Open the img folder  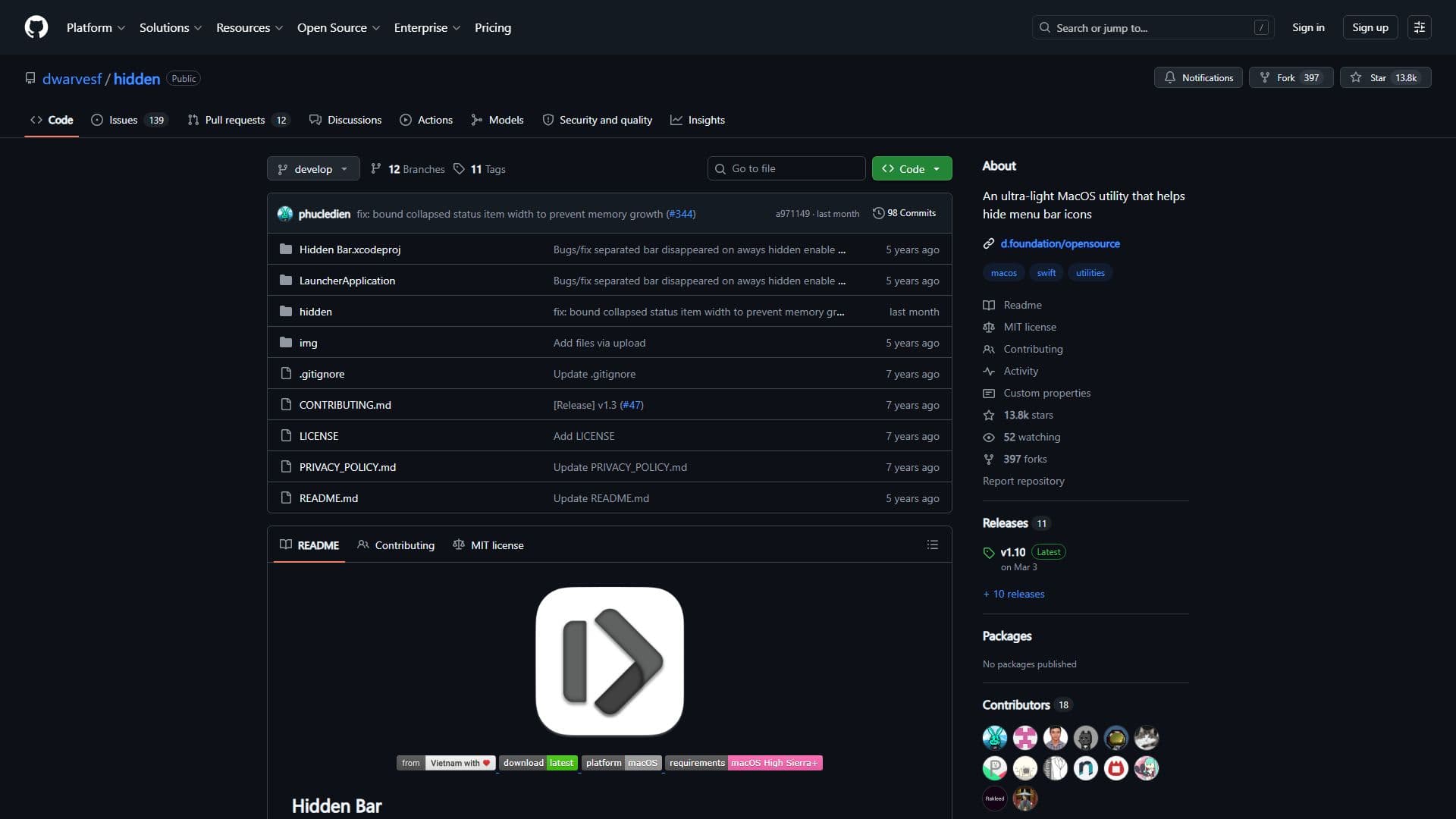tap(308, 343)
